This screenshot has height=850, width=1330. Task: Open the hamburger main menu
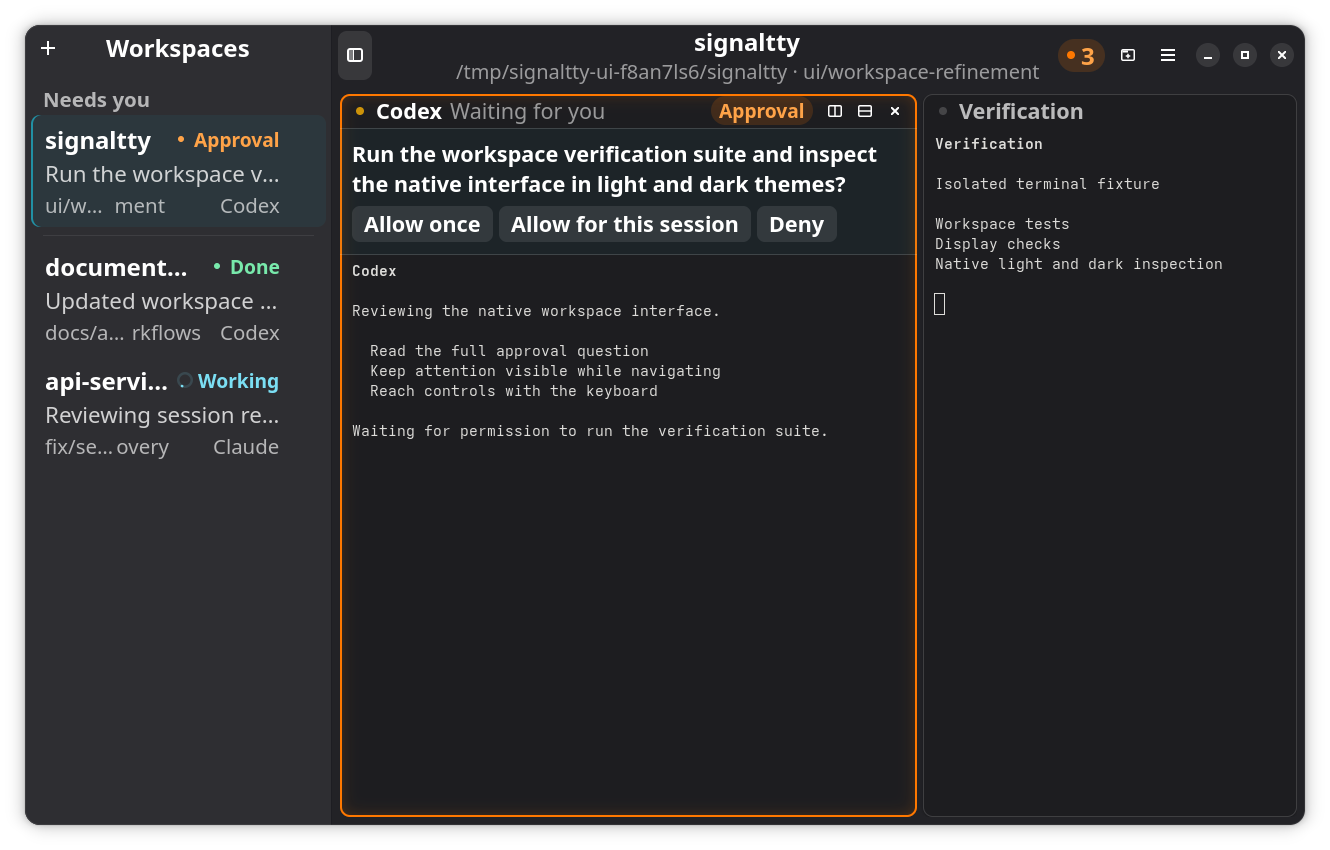pos(1168,55)
